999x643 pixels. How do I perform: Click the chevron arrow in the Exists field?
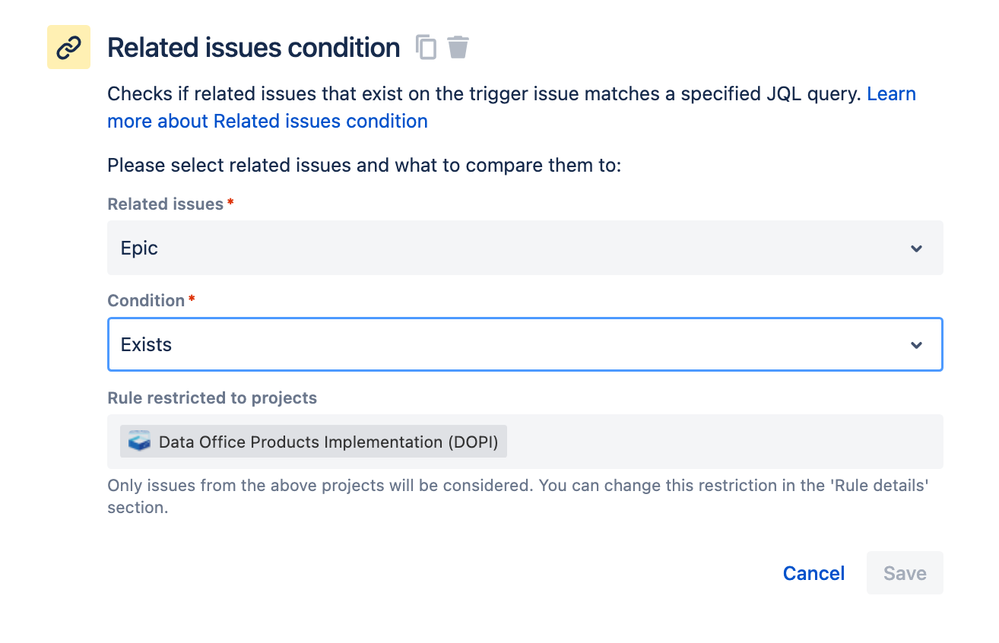pyautogui.click(x=916, y=345)
